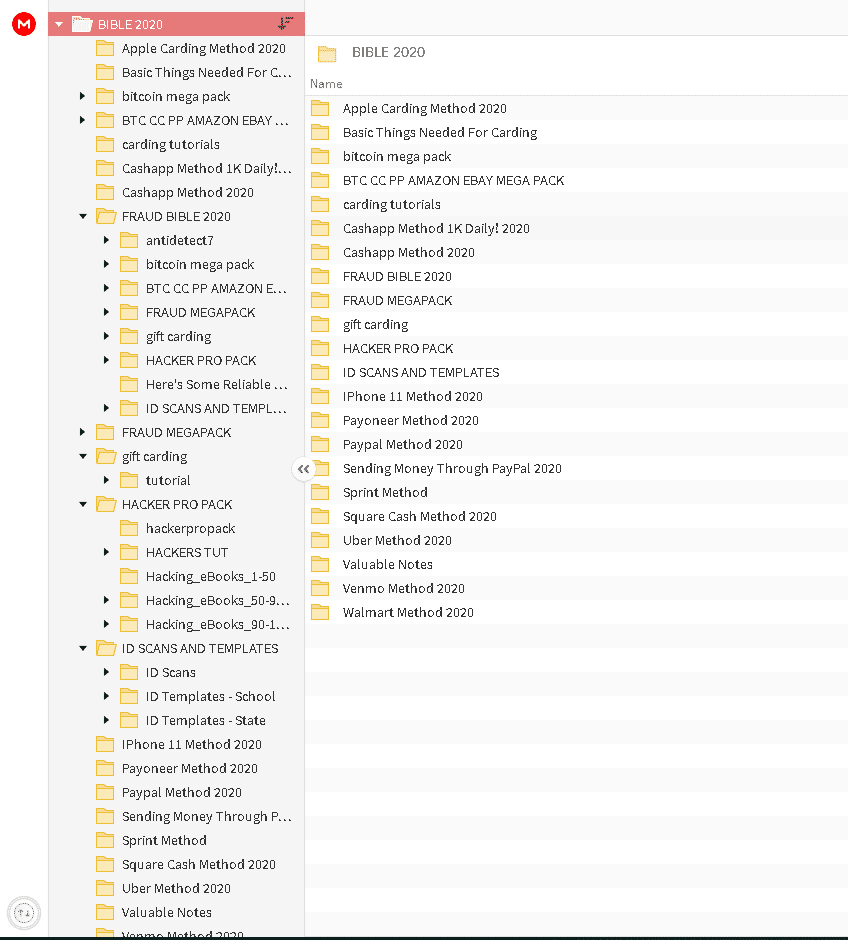Open Cashapp Method 2020 row in list

point(577,252)
